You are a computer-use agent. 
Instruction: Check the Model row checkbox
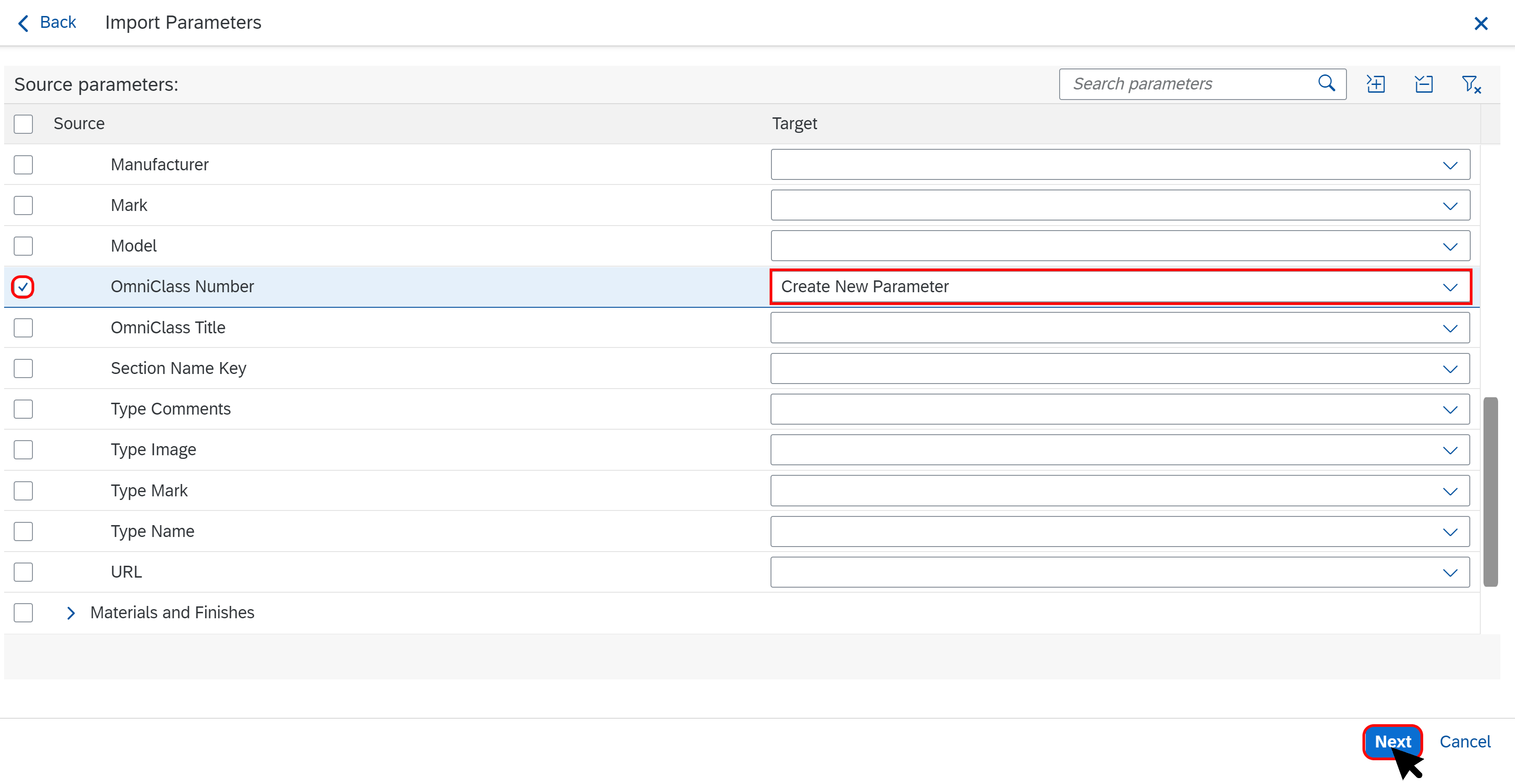point(24,246)
